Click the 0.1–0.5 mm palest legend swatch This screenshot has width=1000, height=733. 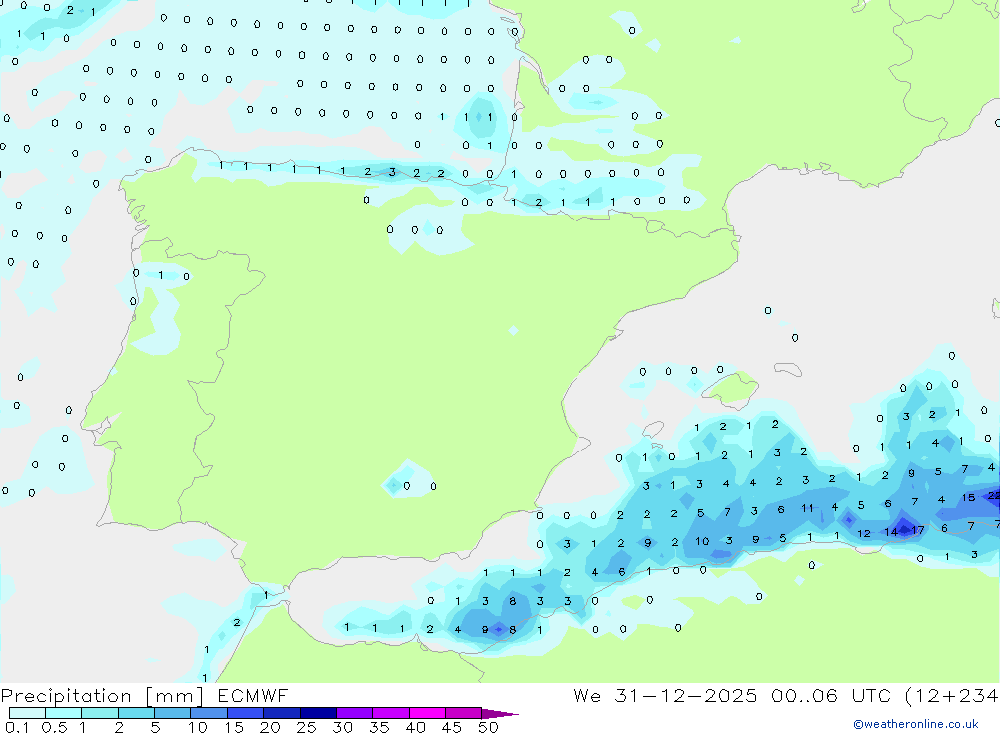pyautogui.click(x=27, y=713)
